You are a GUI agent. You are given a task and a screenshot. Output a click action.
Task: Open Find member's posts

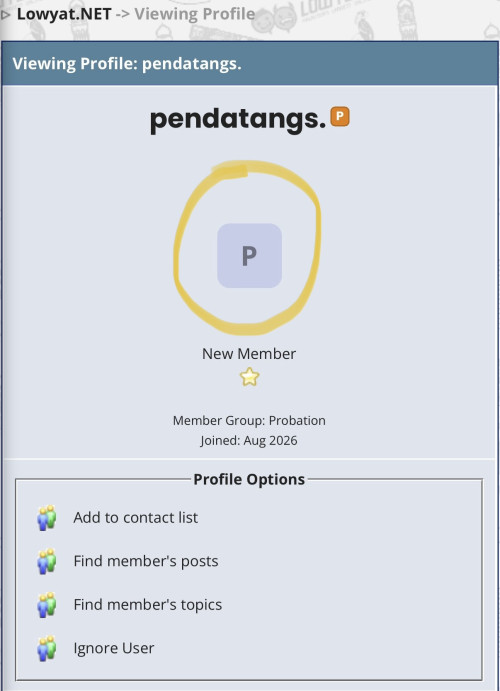(146, 561)
